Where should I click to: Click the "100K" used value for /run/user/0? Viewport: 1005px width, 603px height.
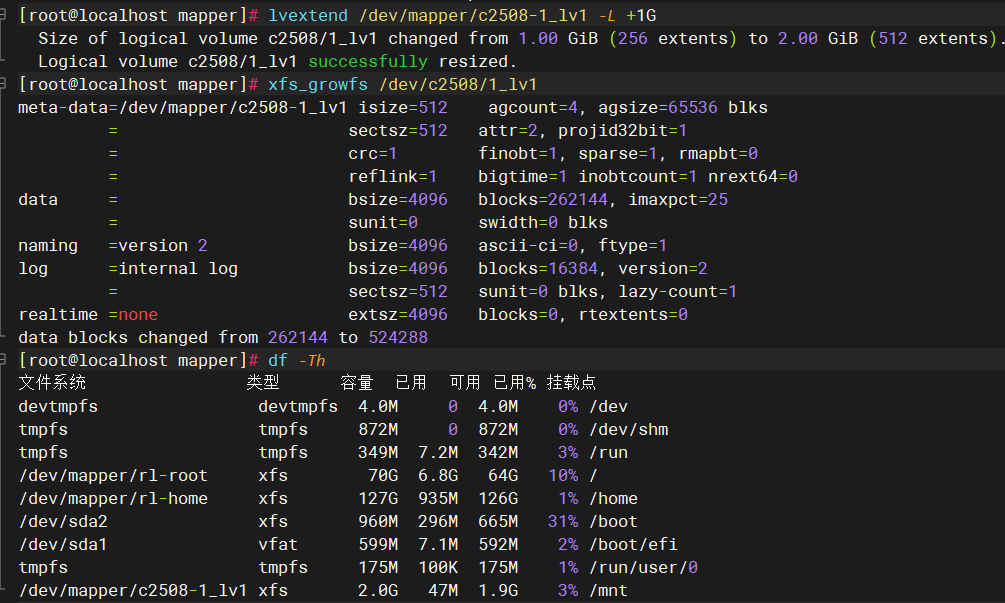(438, 568)
